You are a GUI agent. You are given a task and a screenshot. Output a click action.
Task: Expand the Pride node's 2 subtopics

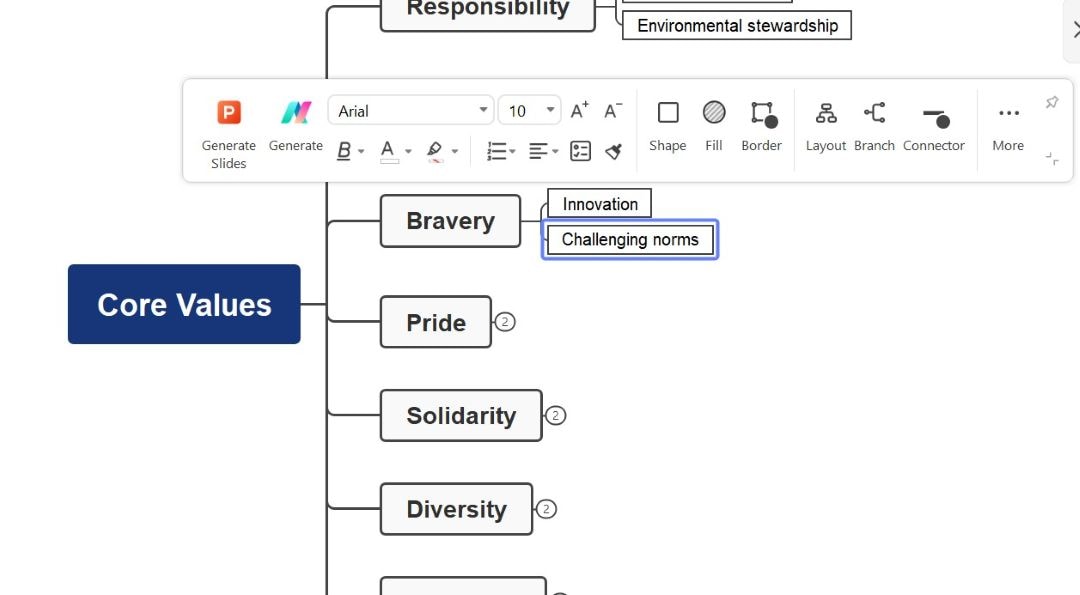point(505,322)
